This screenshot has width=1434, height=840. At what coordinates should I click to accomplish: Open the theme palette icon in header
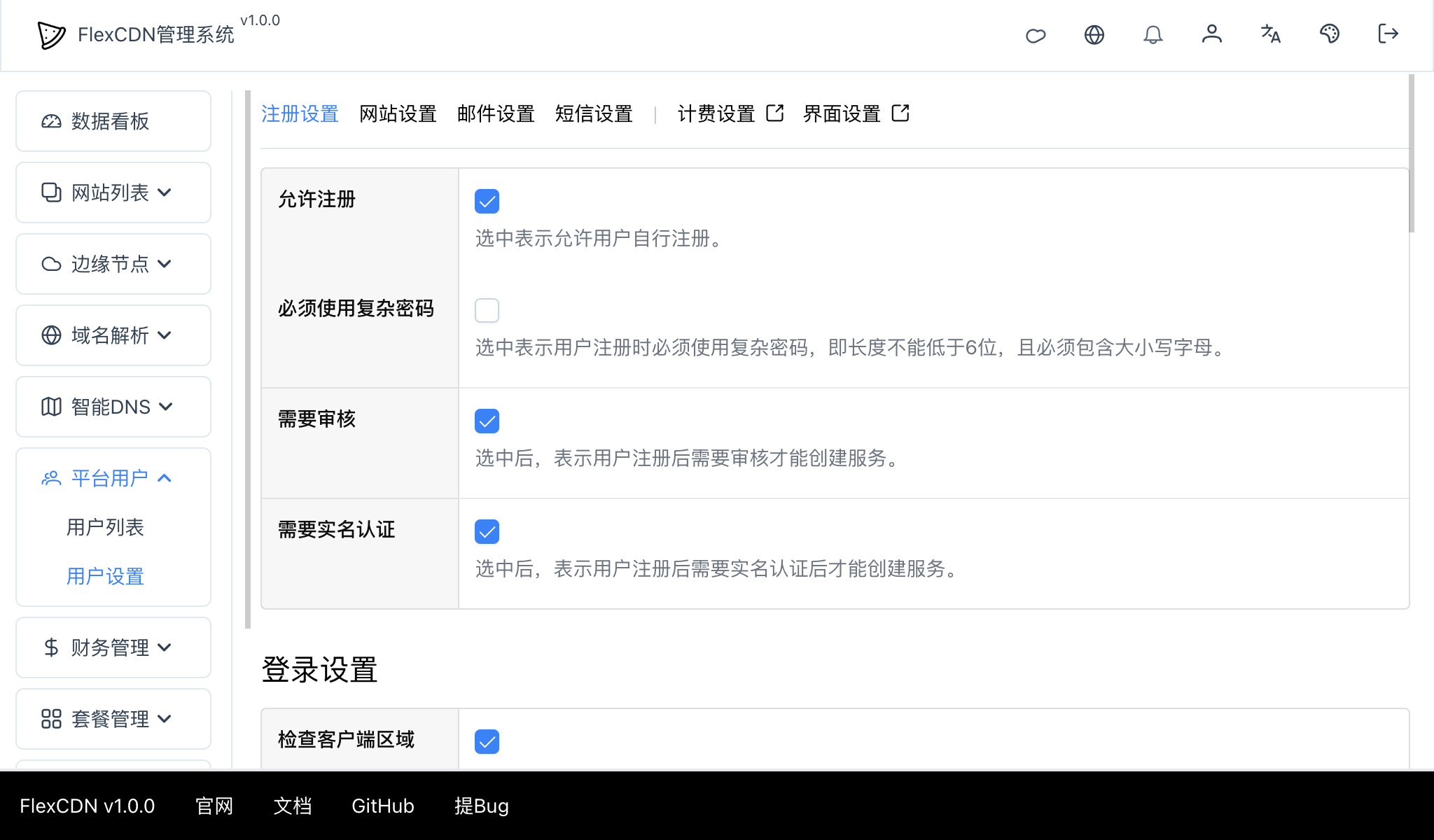coord(1330,34)
